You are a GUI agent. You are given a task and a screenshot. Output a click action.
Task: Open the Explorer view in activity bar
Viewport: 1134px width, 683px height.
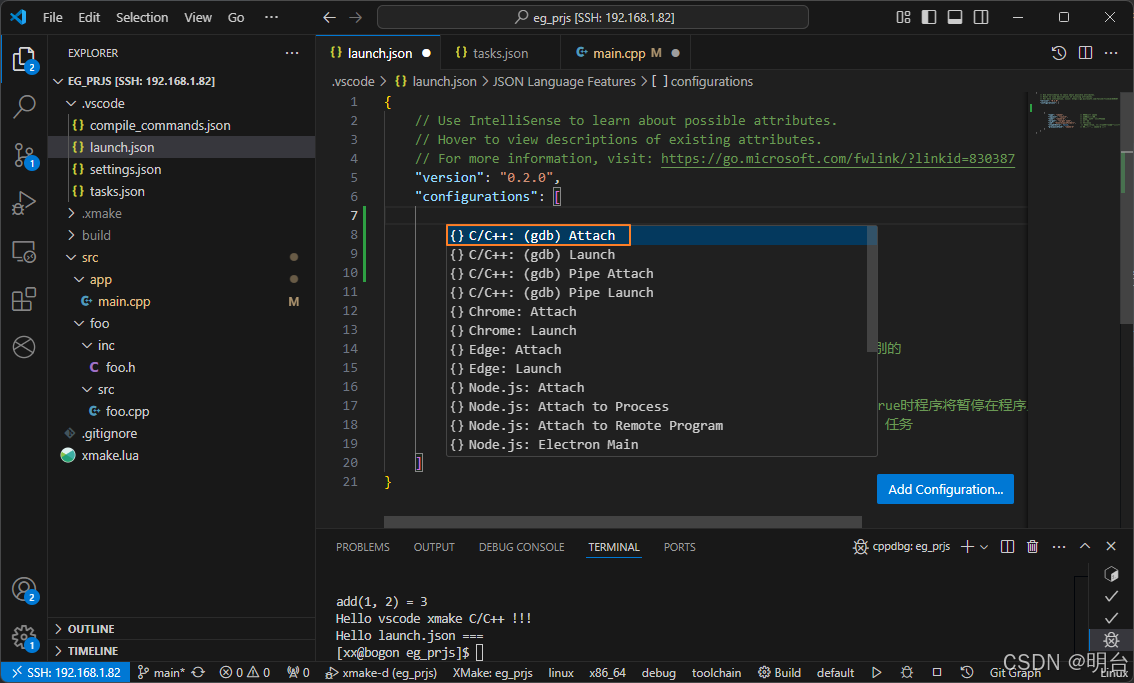click(24, 59)
